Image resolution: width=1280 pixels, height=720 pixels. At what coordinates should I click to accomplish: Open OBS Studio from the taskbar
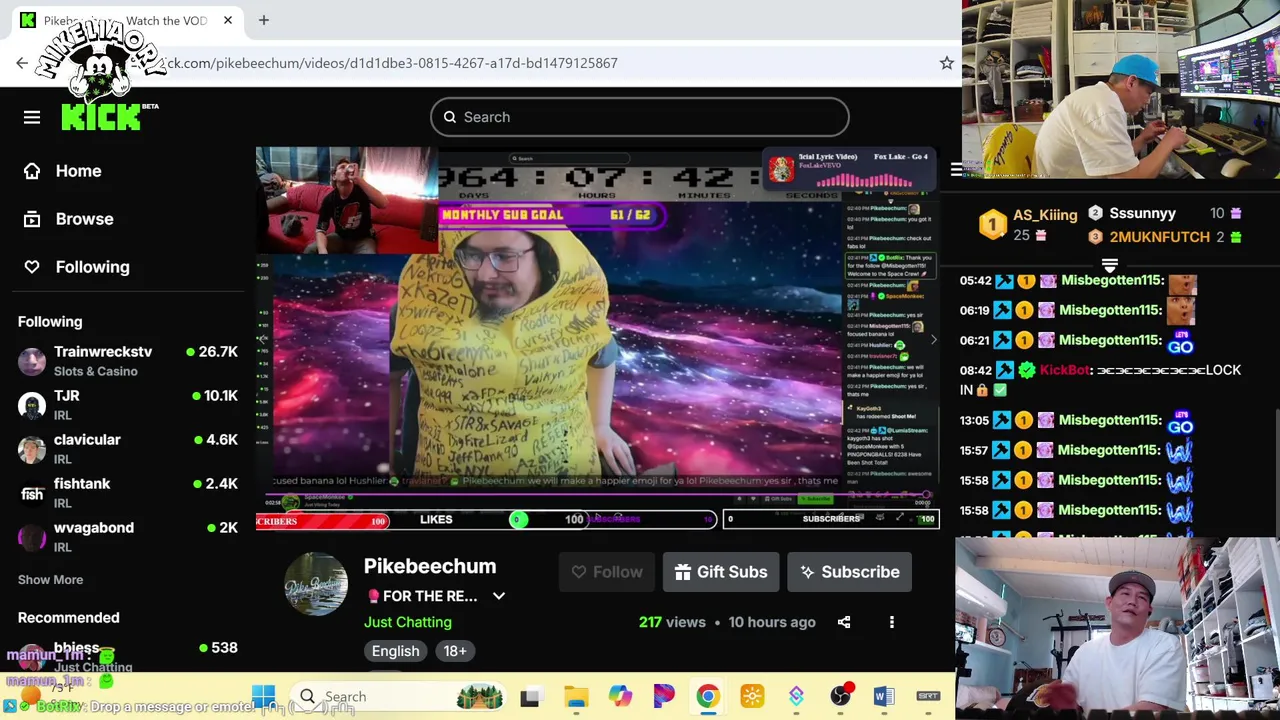point(841,696)
